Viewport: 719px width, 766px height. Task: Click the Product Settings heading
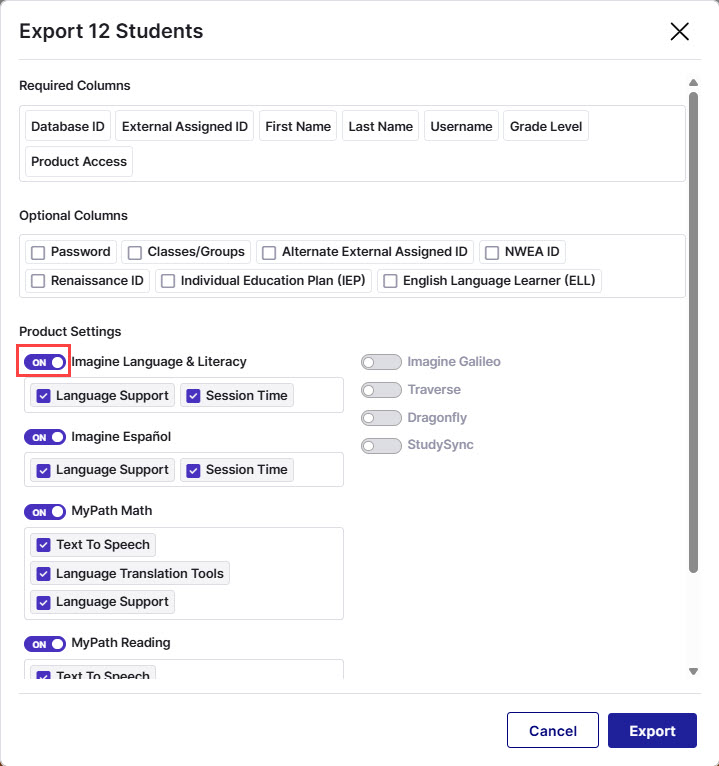click(70, 331)
